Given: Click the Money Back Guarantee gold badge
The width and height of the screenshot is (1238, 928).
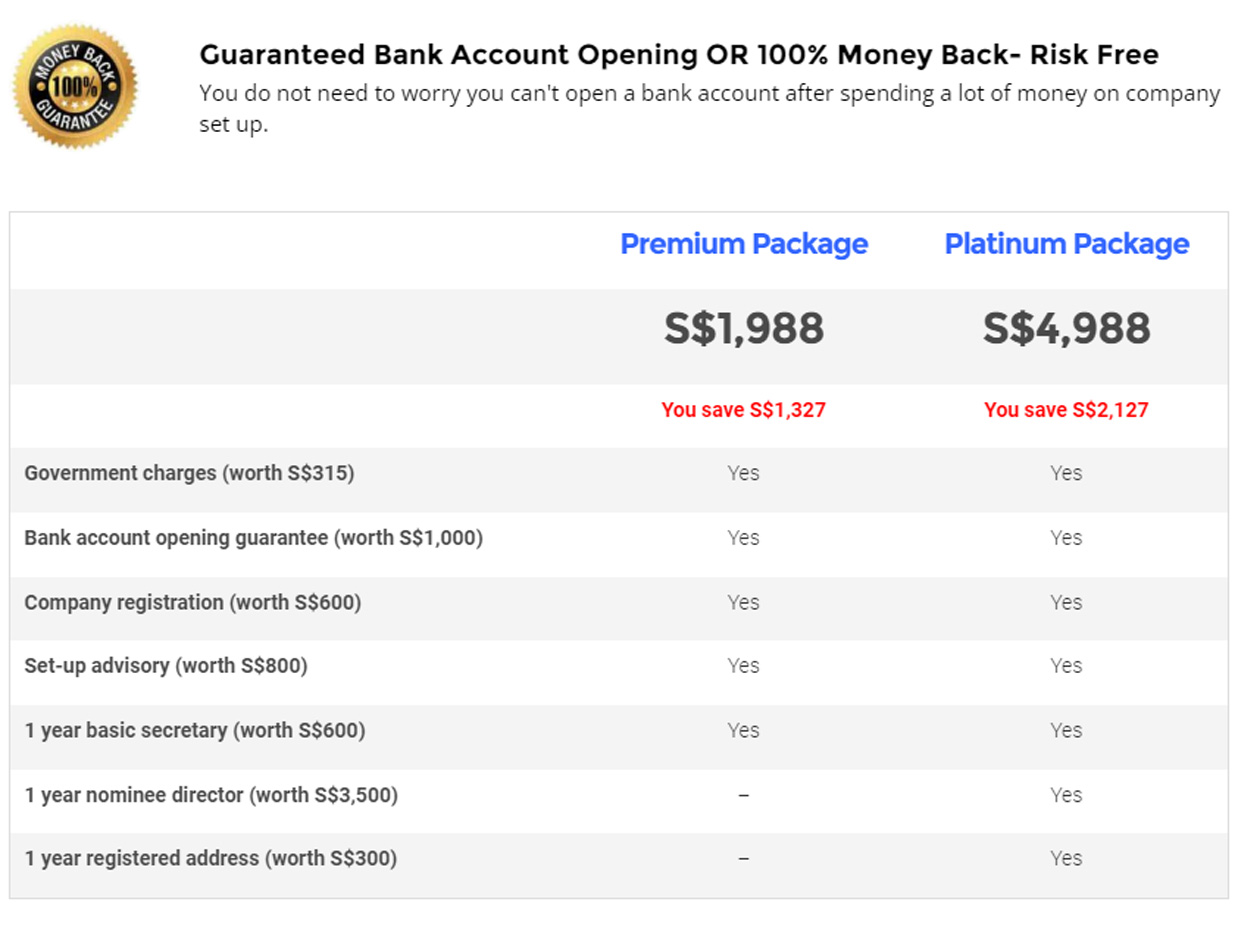Looking at the screenshot, I should pos(75,87).
